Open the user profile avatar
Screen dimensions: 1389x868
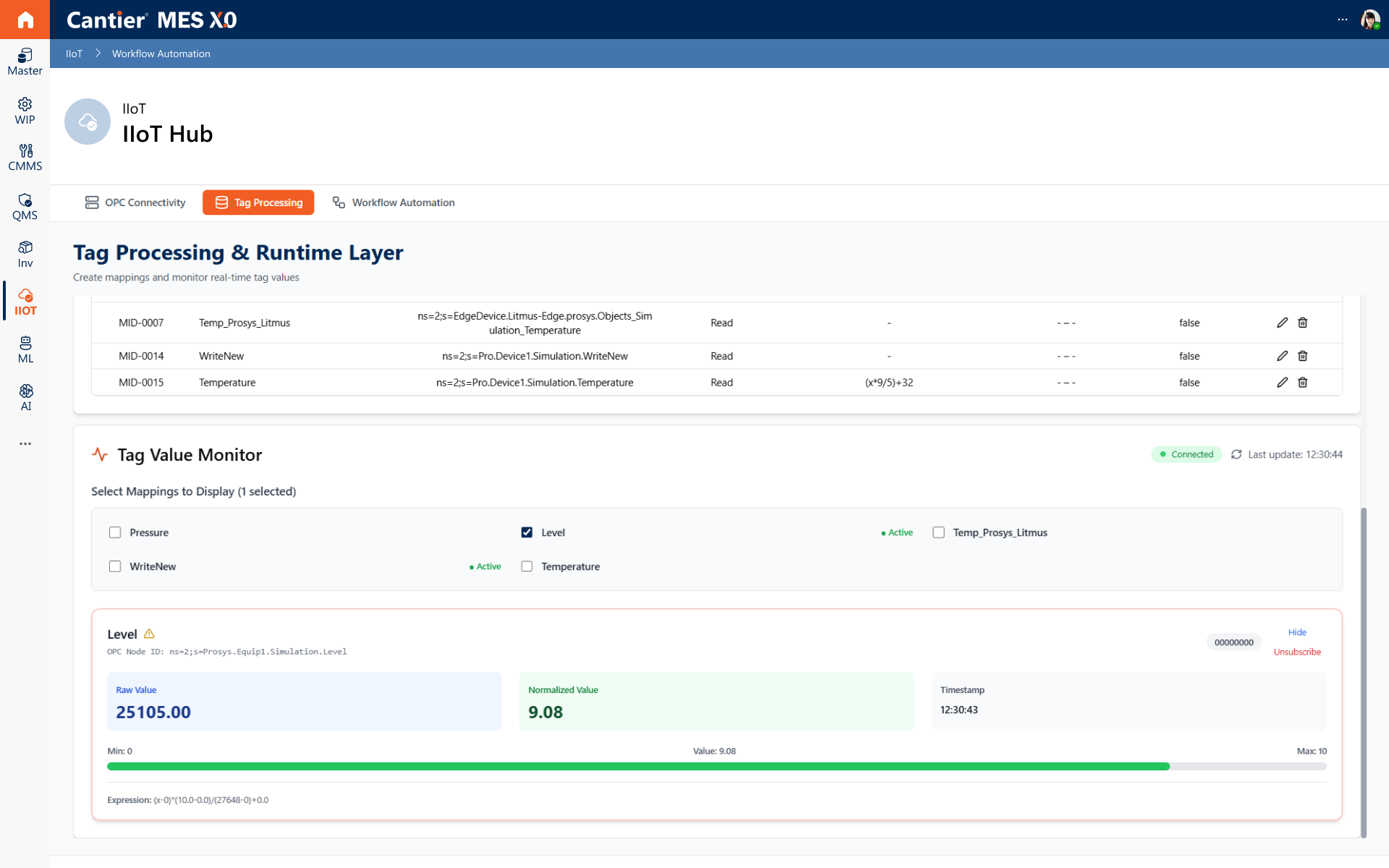[1370, 20]
